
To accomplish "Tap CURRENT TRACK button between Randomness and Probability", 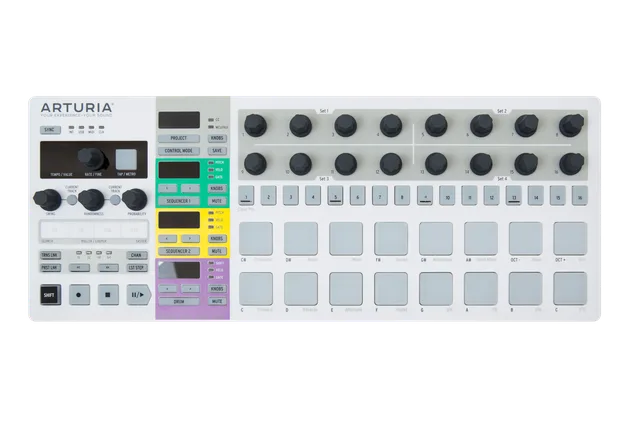I will click(x=115, y=200).
